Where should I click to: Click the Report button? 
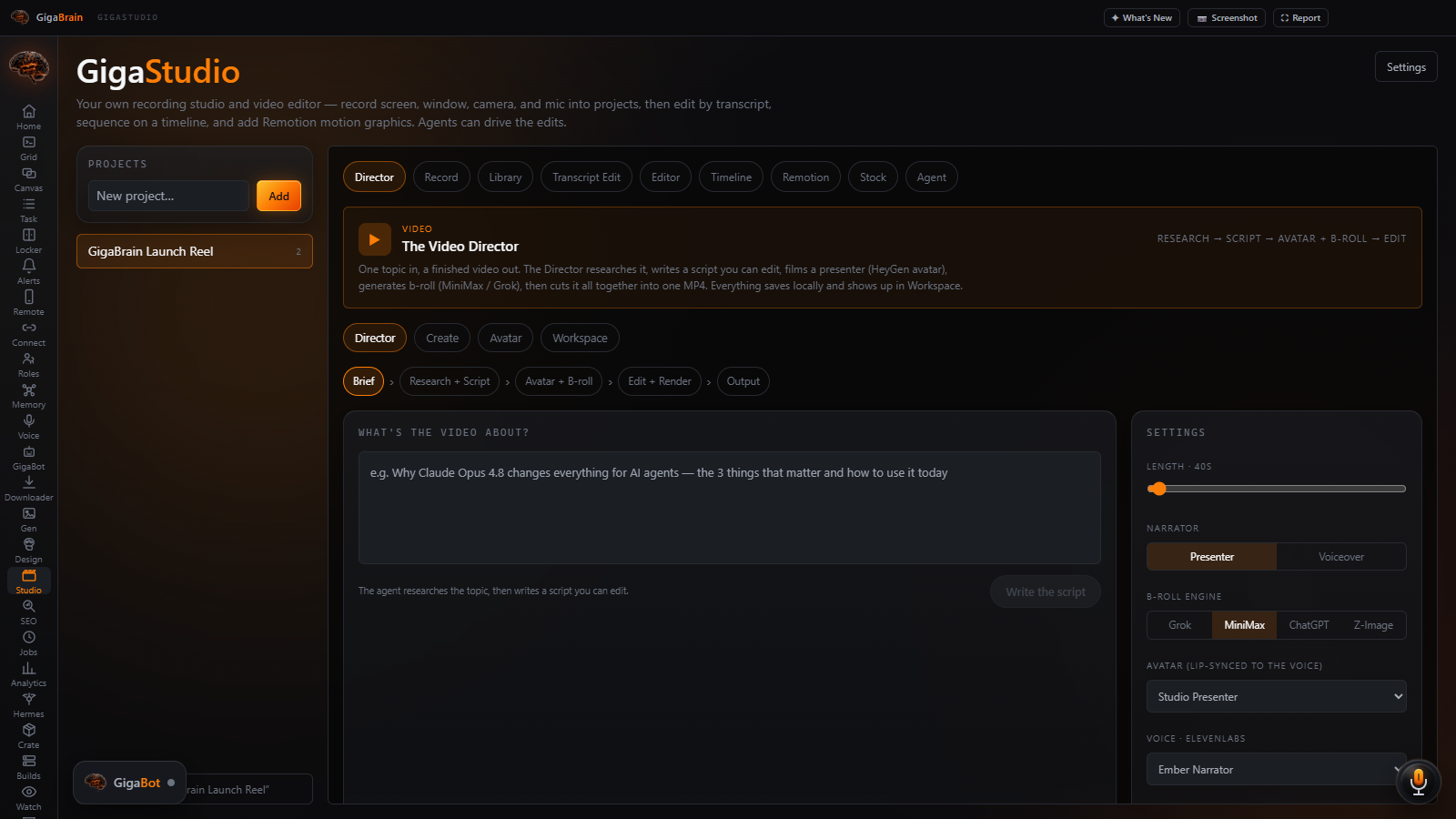(x=1300, y=18)
